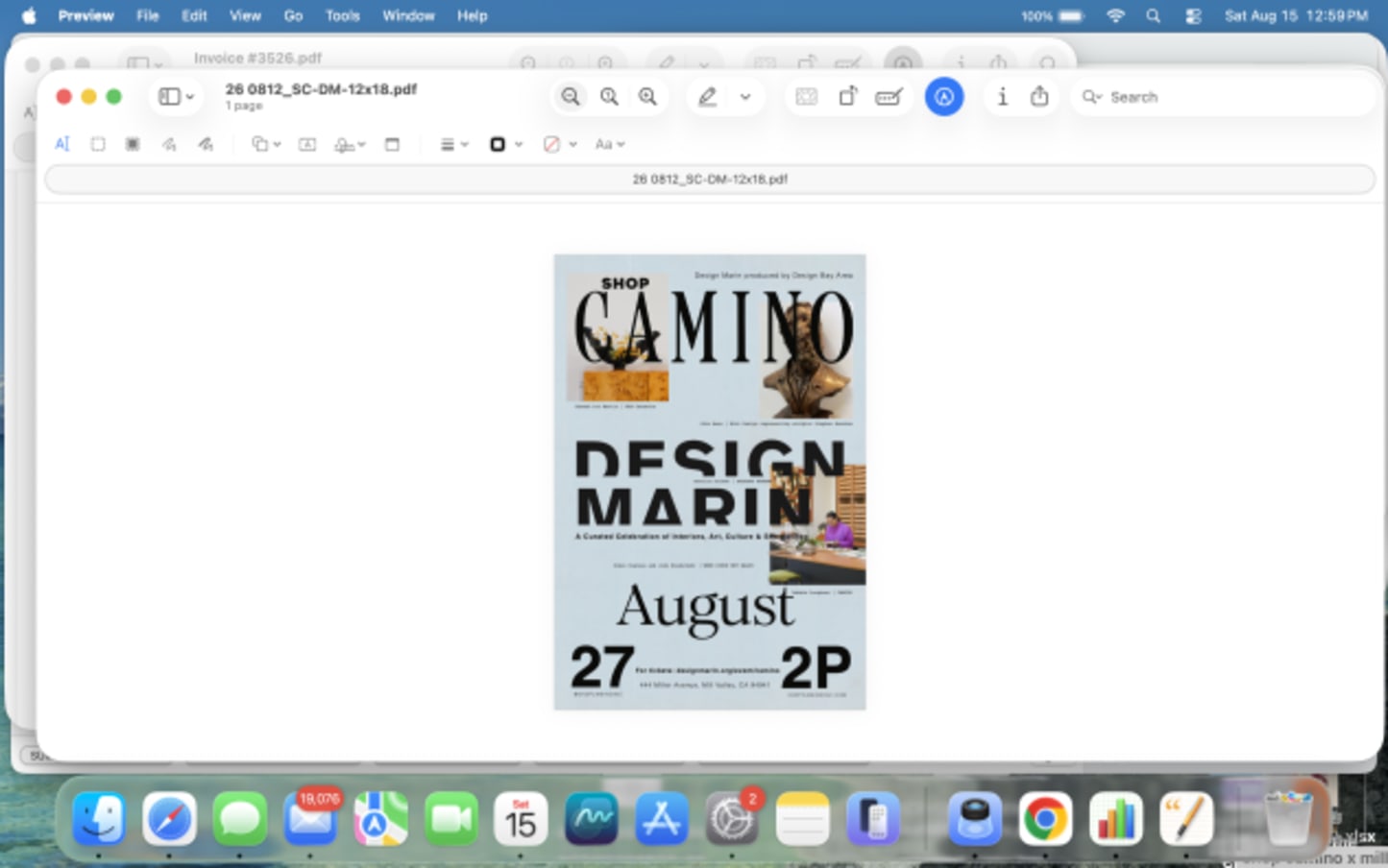Select the 26 0812_SC-DM-12x18.pdf tab bar
Image resolution: width=1388 pixels, height=868 pixels.
click(x=710, y=179)
